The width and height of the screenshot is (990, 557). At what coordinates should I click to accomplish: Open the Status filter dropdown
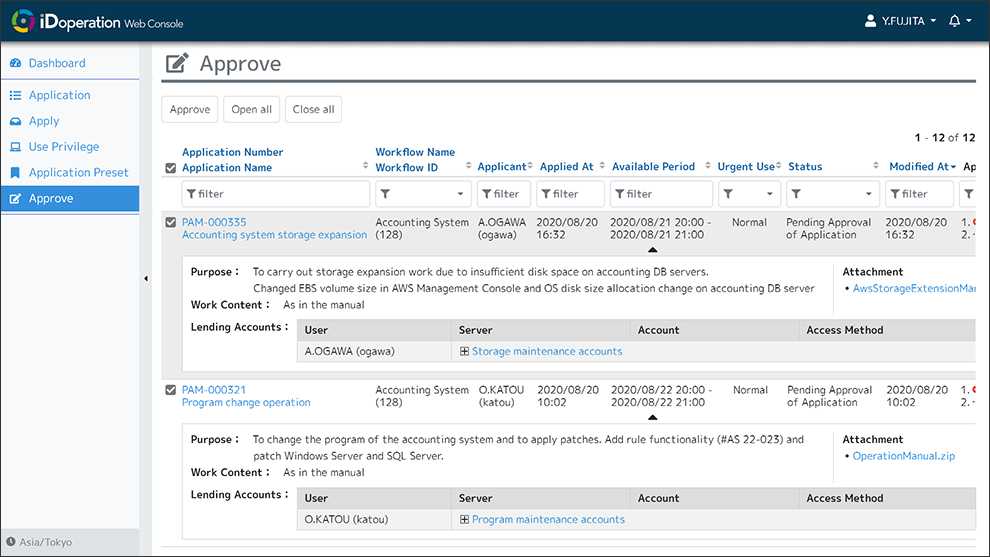point(832,194)
